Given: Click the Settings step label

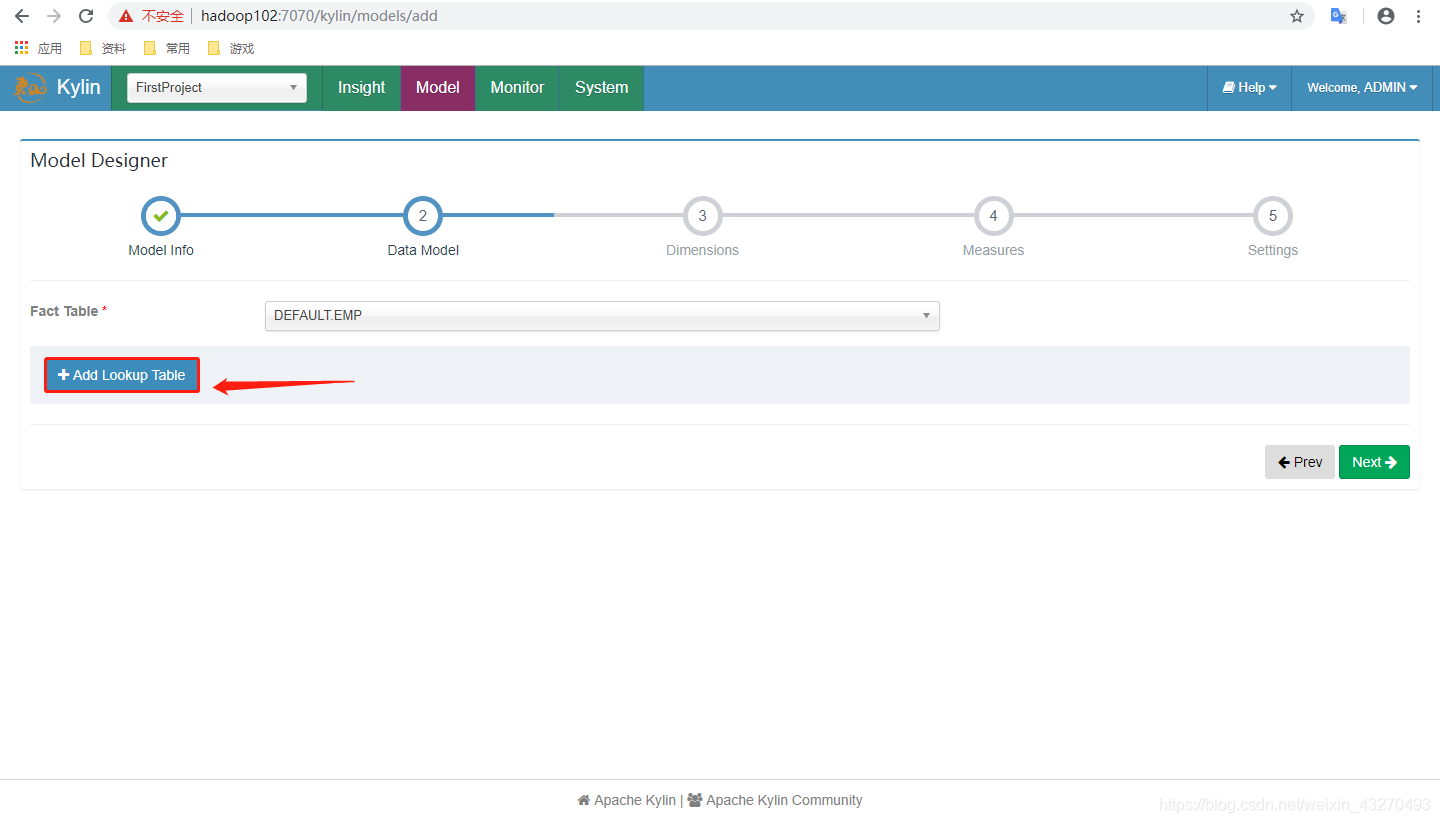Looking at the screenshot, I should click(x=1273, y=250).
